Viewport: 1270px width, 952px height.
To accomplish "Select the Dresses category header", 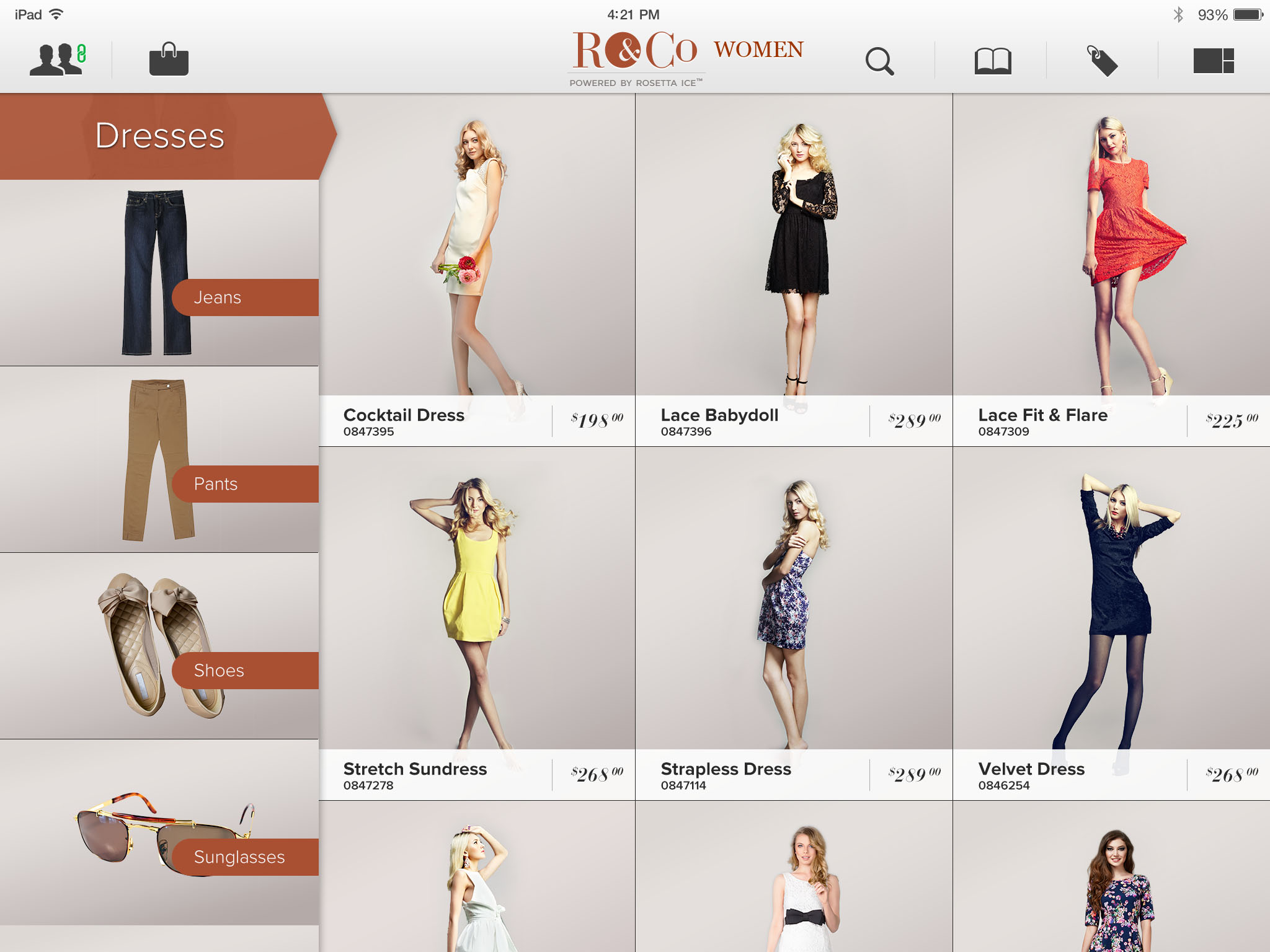I will [160, 136].
